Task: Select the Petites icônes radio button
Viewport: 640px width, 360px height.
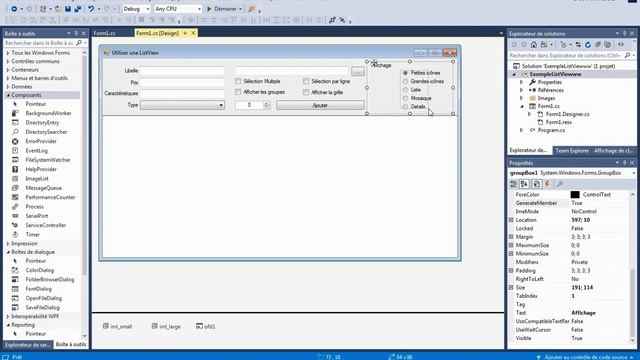Action: click(405, 73)
